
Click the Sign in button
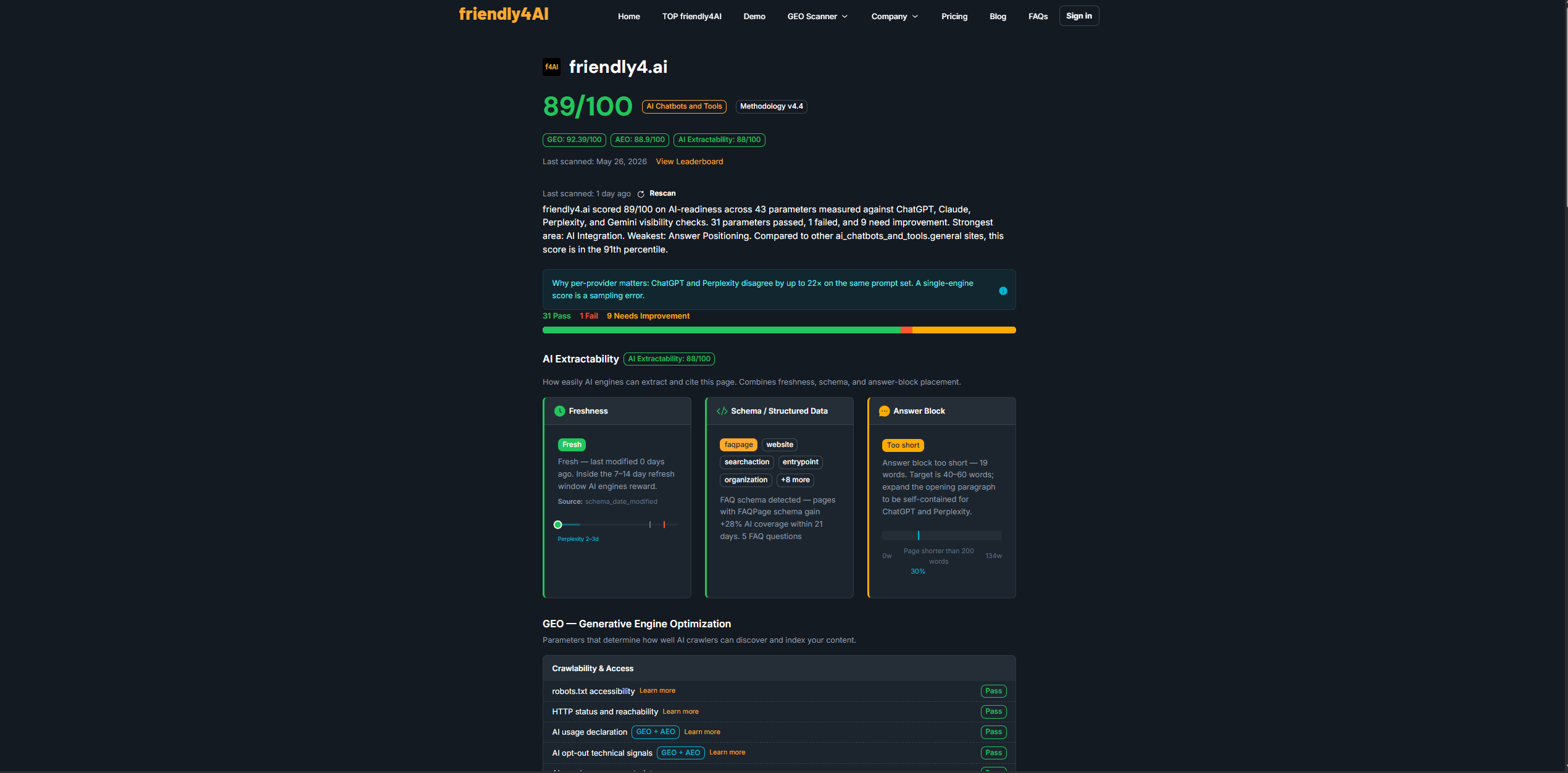click(1078, 16)
